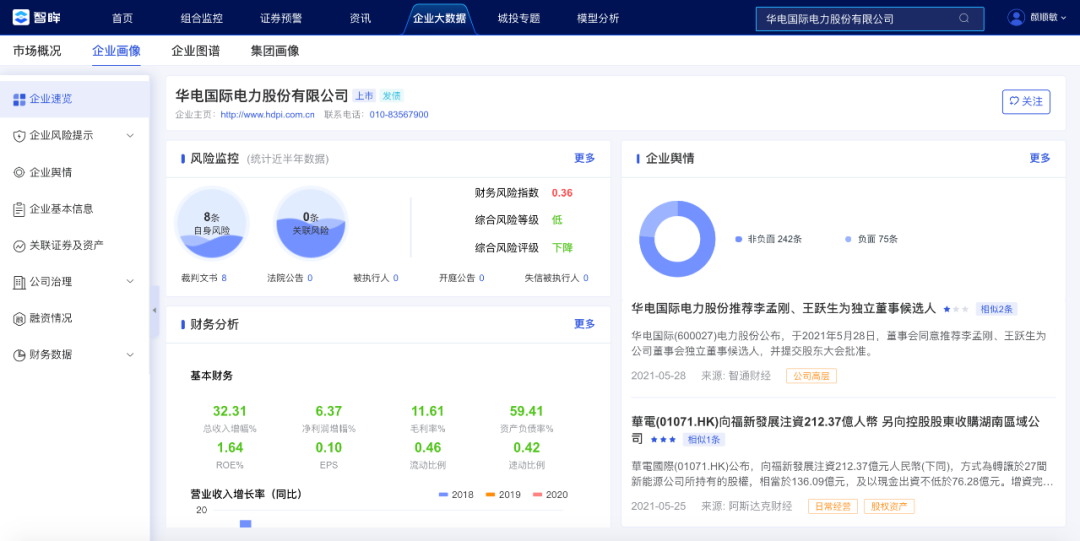
Task: Click the 关注 follow button
Action: [1026, 101]
